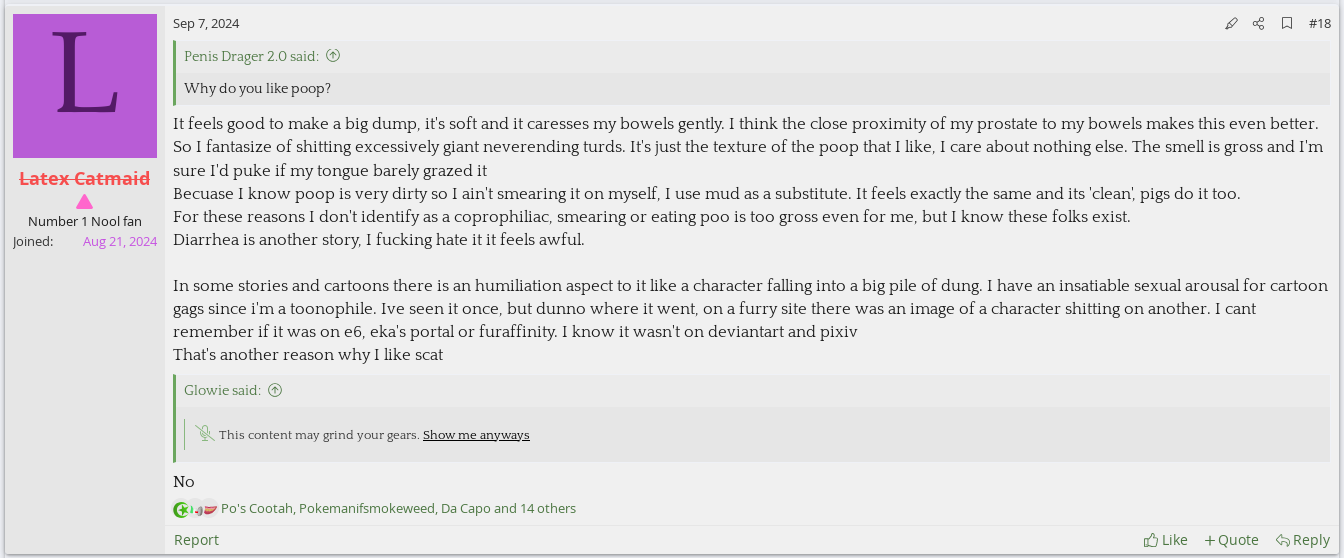The height and width of the screenshot is (558, 1344).
Task: Click the up-arrow beside Glowie said
Action: point(275,390)
